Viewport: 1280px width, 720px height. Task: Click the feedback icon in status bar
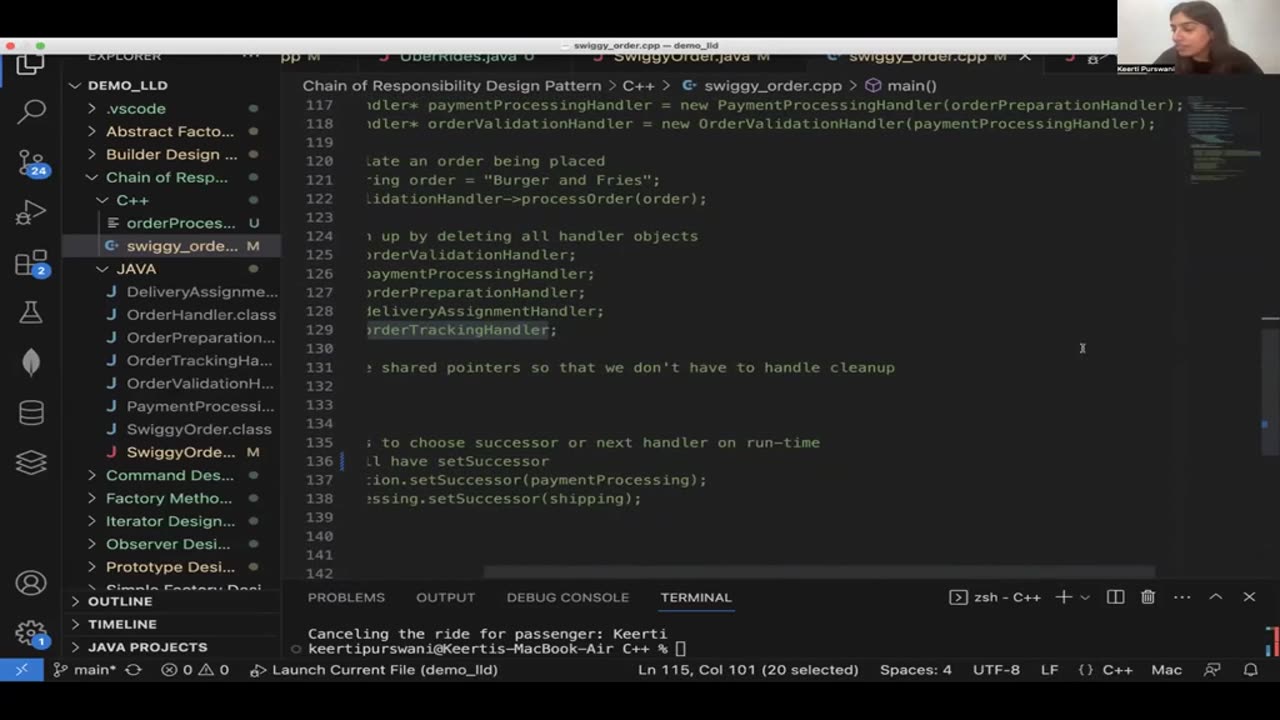(1212, 670)
